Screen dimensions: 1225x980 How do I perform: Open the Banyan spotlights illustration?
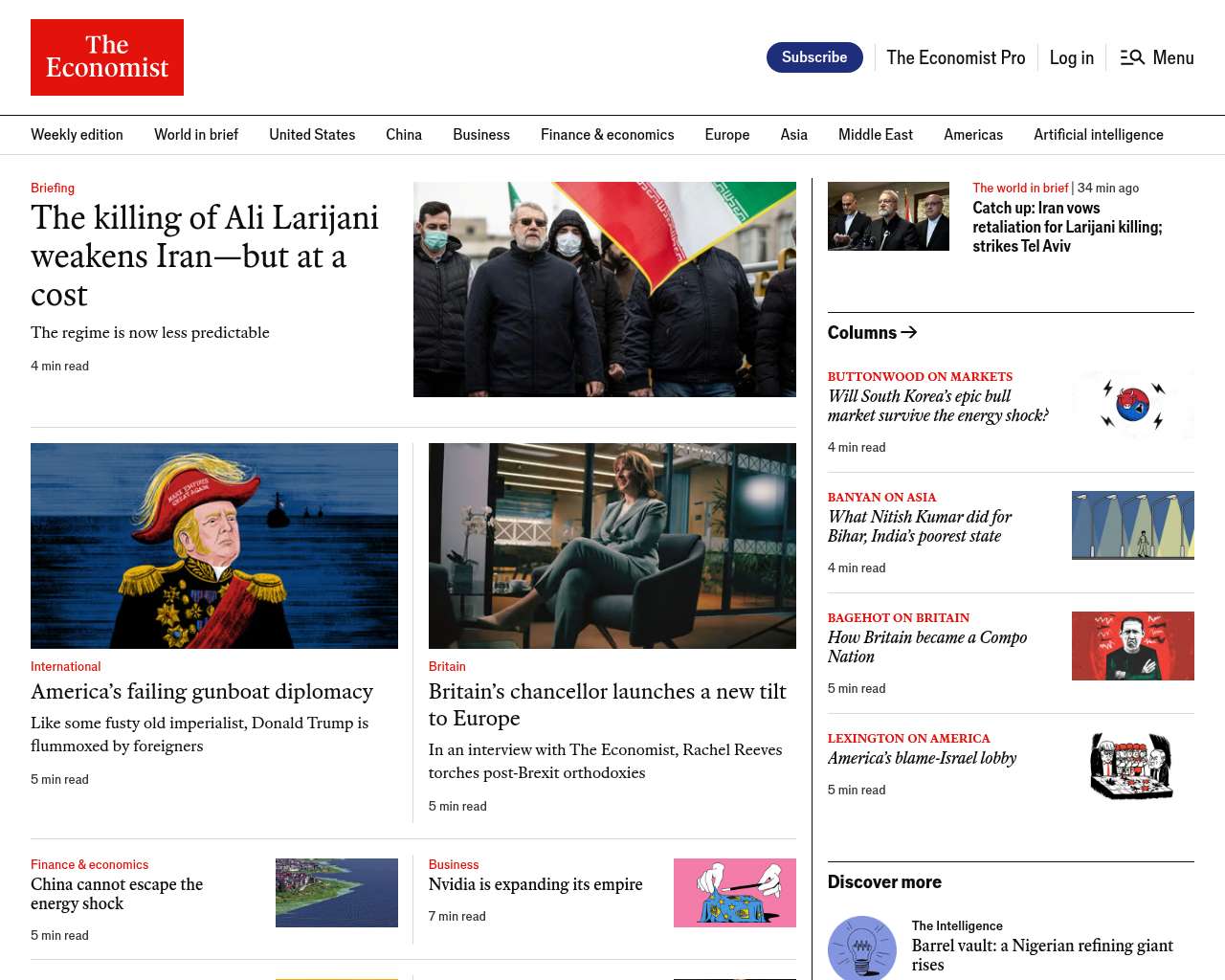point(1133,525)
